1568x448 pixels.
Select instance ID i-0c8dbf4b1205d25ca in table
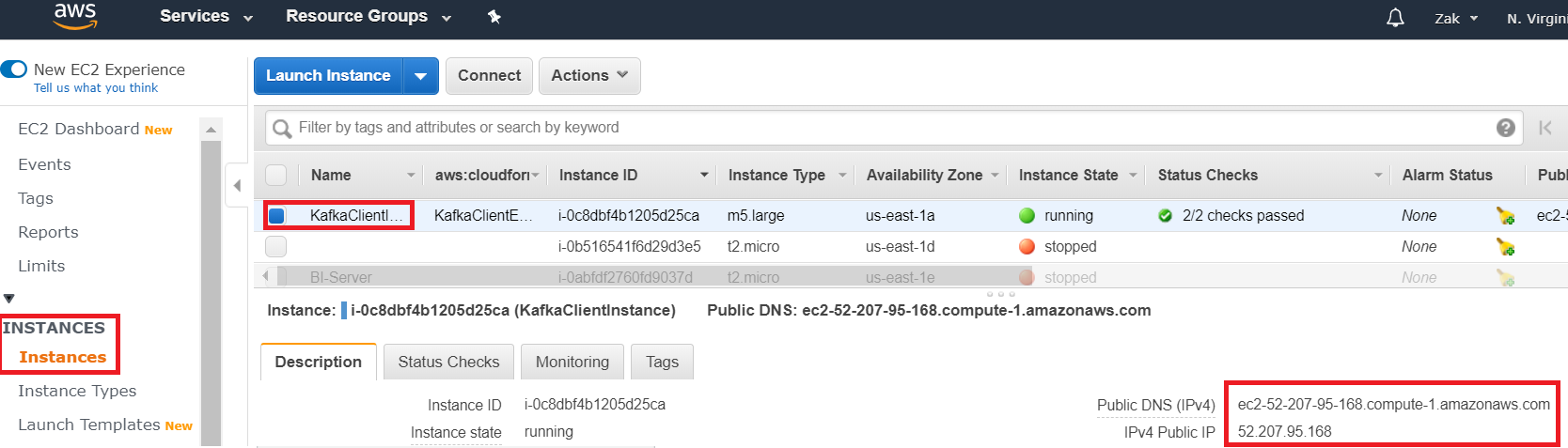(629, 216)
